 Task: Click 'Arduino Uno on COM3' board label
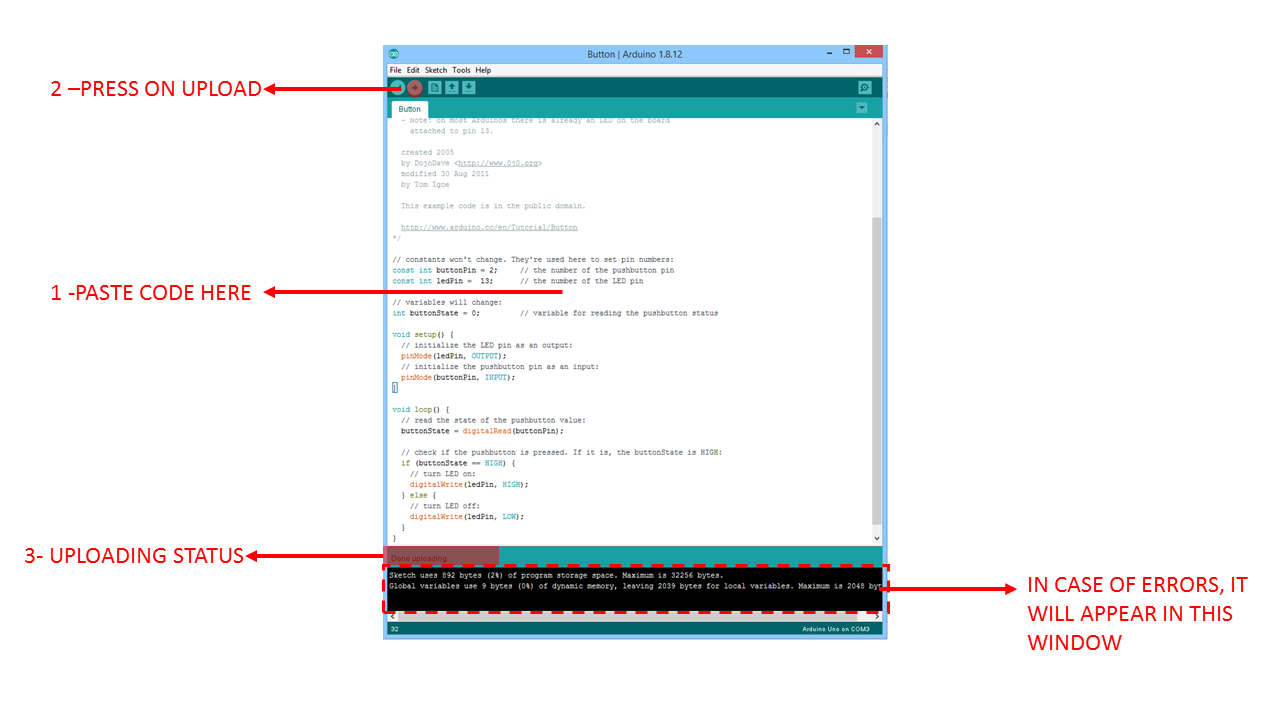click(x=835, y=629)
